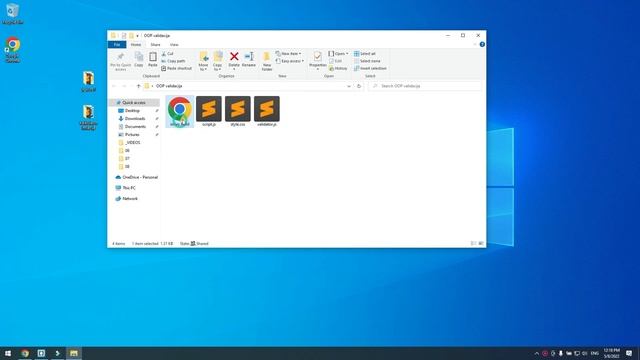The width and height of the screenshot is (640, 360).
Task: Select the validator.js file
Action: coord(267,111)
